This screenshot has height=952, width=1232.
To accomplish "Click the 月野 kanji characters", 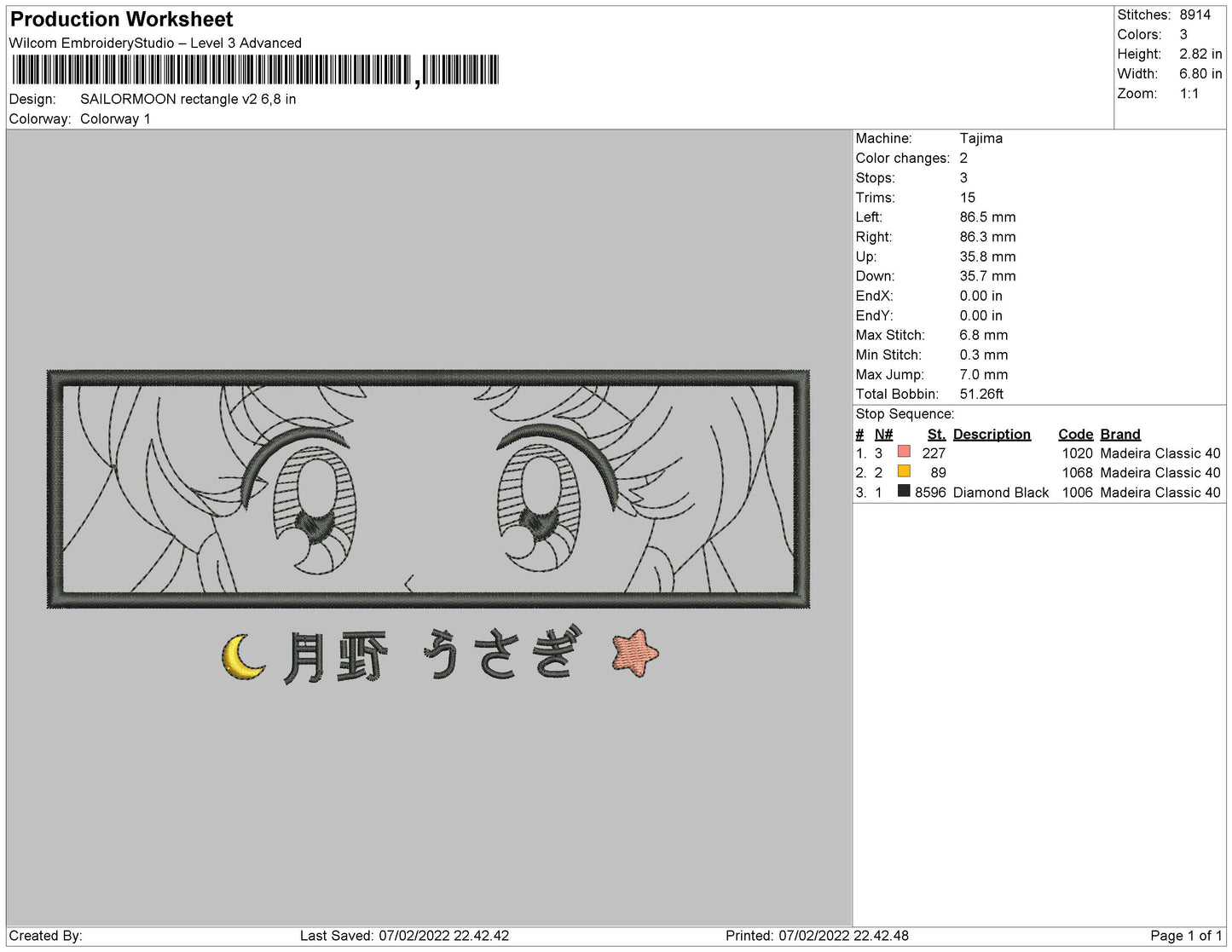I will 334,657.
